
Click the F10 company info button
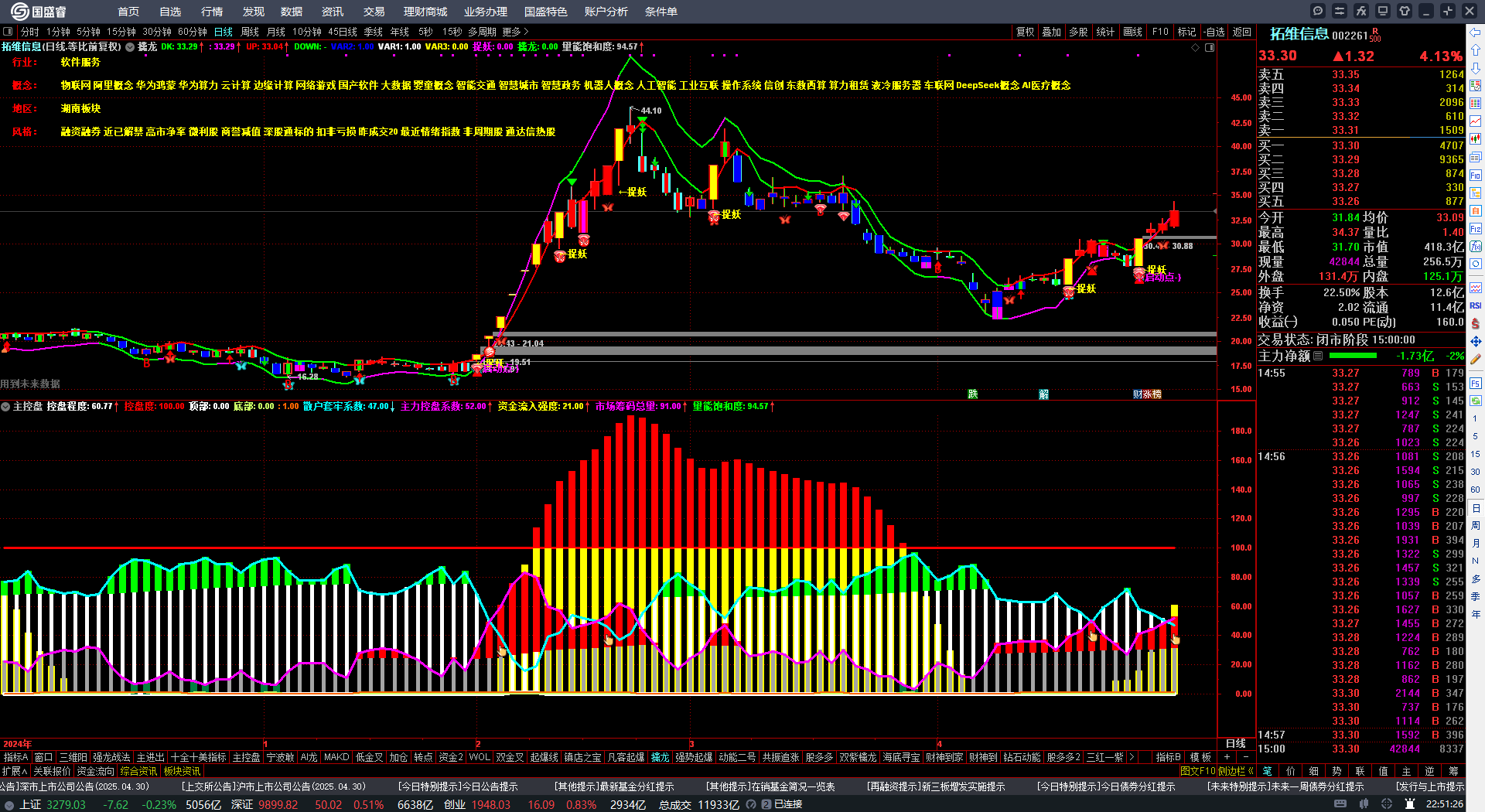pyautogui.click(x=1160, y=32)
